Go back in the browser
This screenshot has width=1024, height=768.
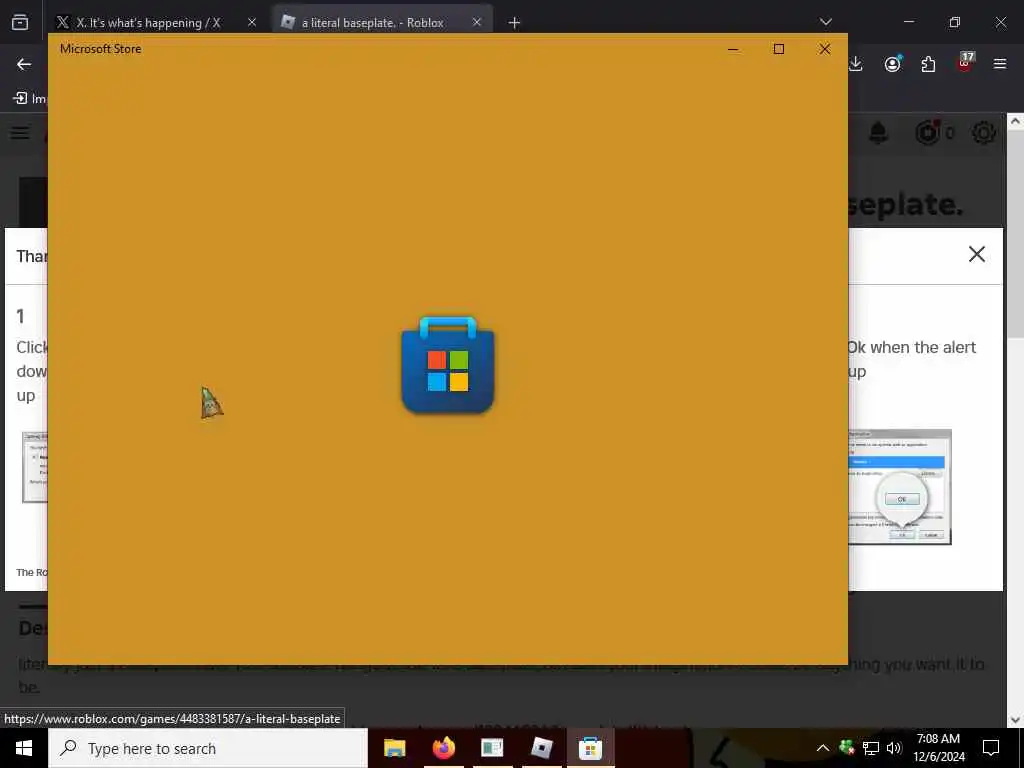[24, 64]
